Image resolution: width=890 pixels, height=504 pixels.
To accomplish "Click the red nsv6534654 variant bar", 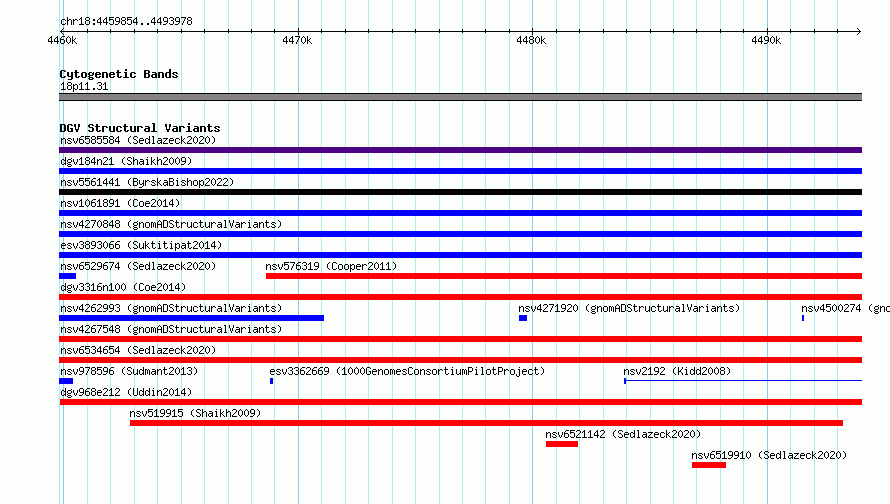I will click(460, 360).
